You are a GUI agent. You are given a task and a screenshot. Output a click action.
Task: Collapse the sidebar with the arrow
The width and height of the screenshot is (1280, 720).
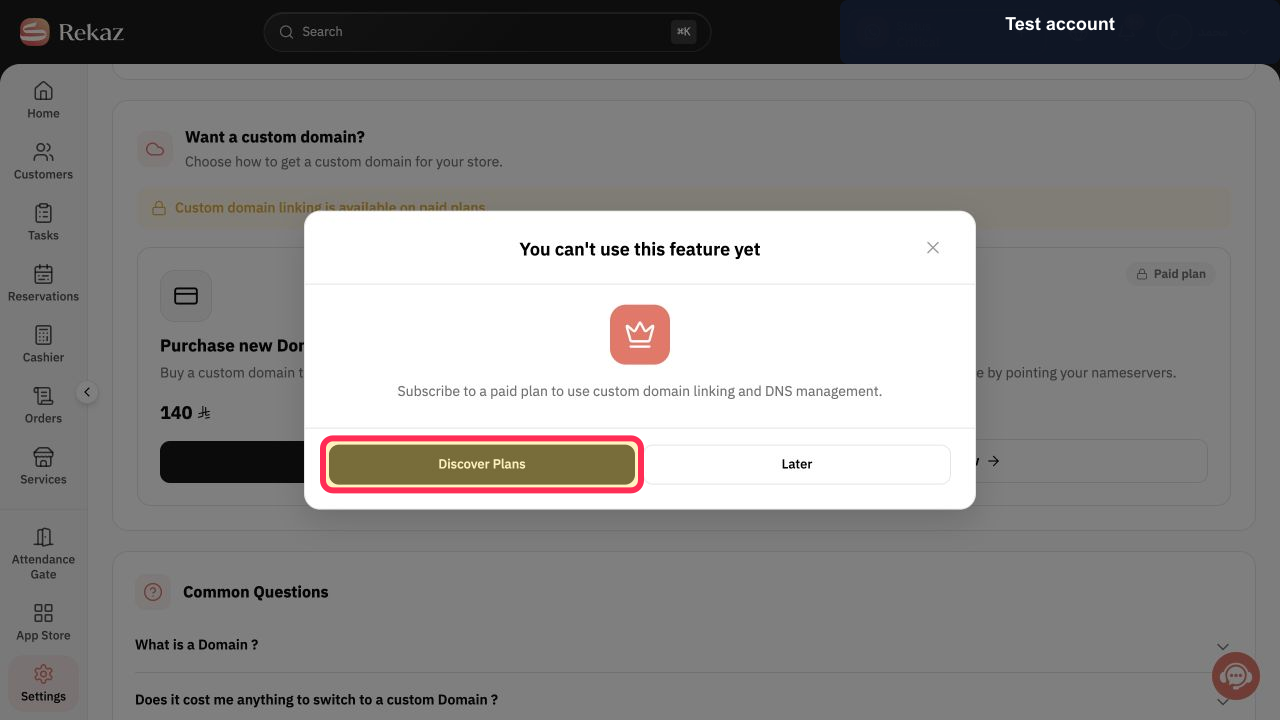(87, 392)
